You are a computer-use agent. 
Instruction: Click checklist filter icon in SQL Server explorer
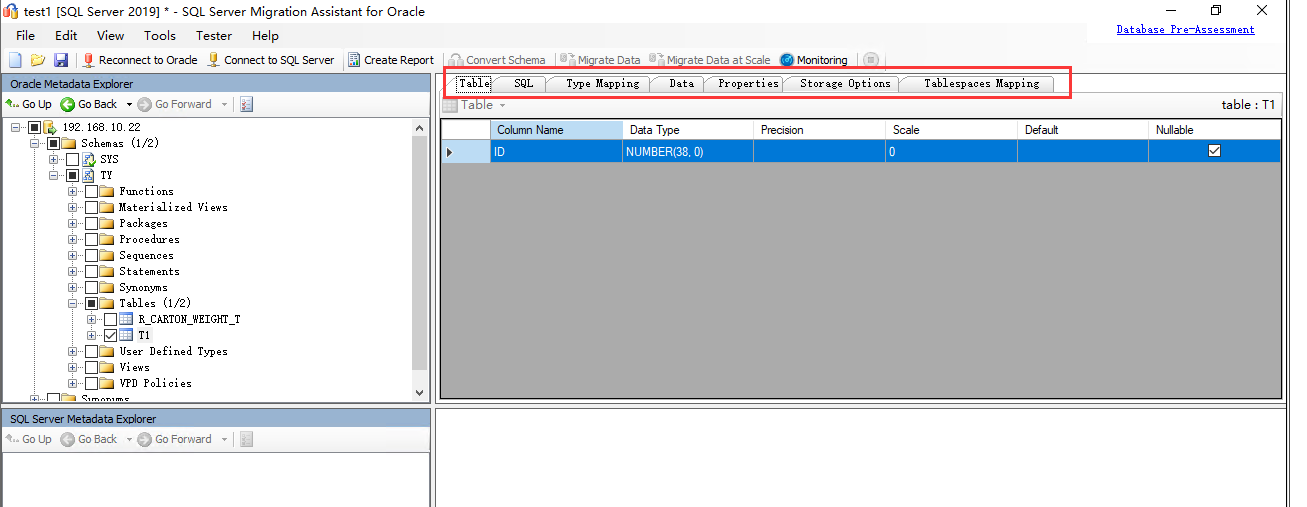pyautogui.click(x=247, y=439)
